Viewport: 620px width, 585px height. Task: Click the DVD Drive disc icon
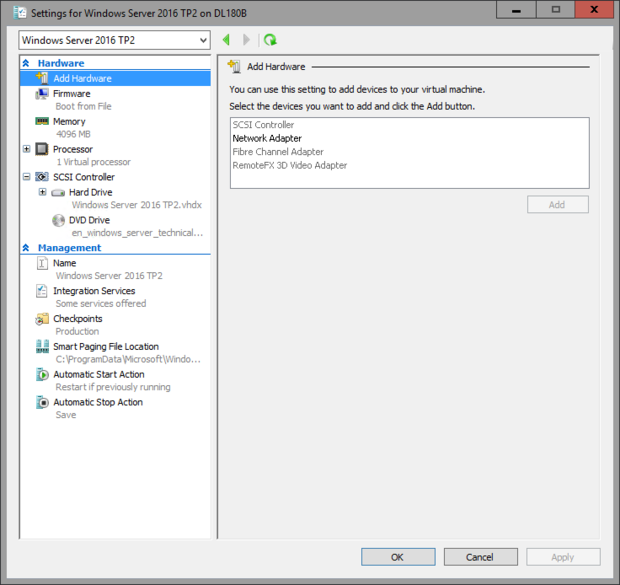tap(58, 220)
